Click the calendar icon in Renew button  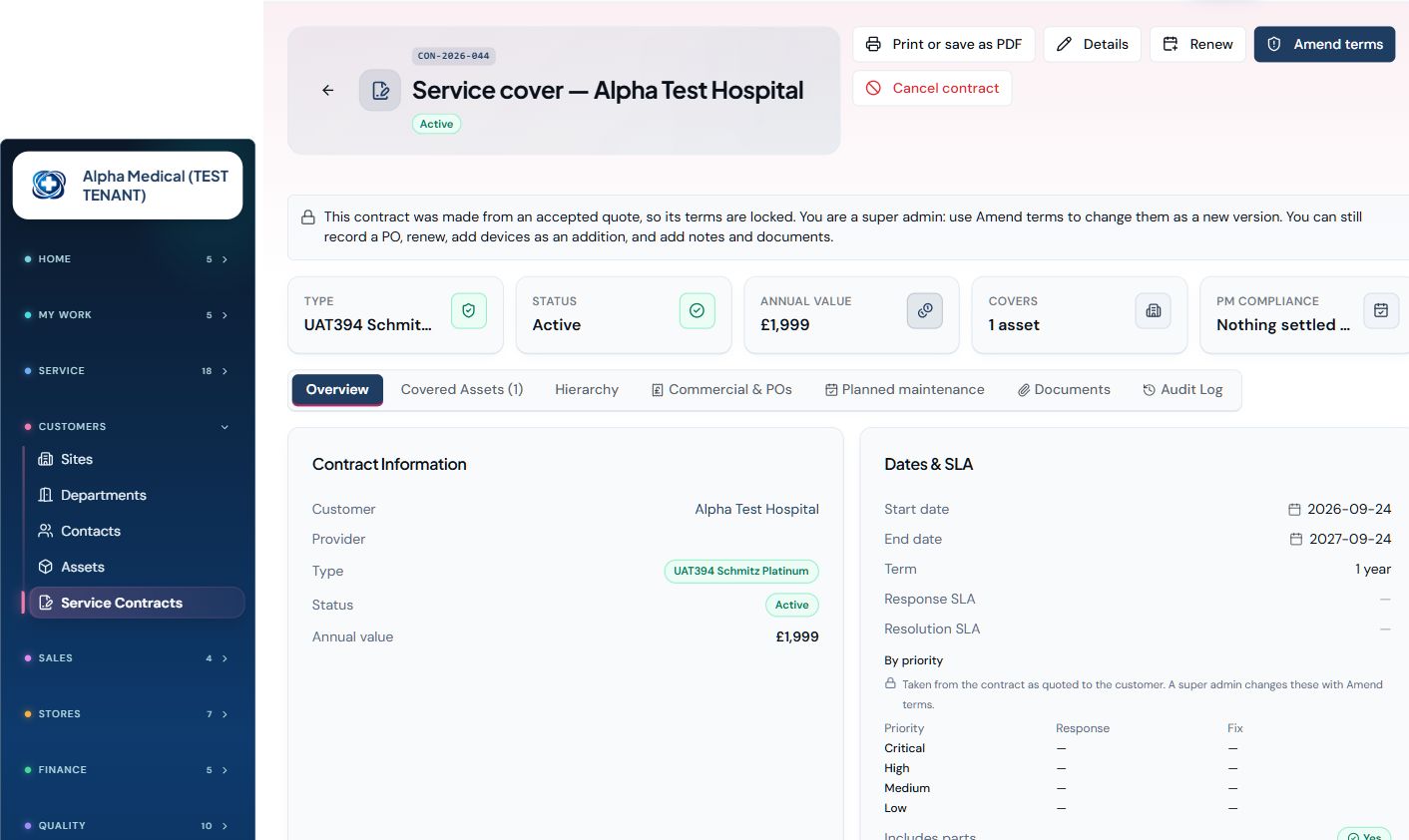pyautogui.click(x=1171, y=44)
